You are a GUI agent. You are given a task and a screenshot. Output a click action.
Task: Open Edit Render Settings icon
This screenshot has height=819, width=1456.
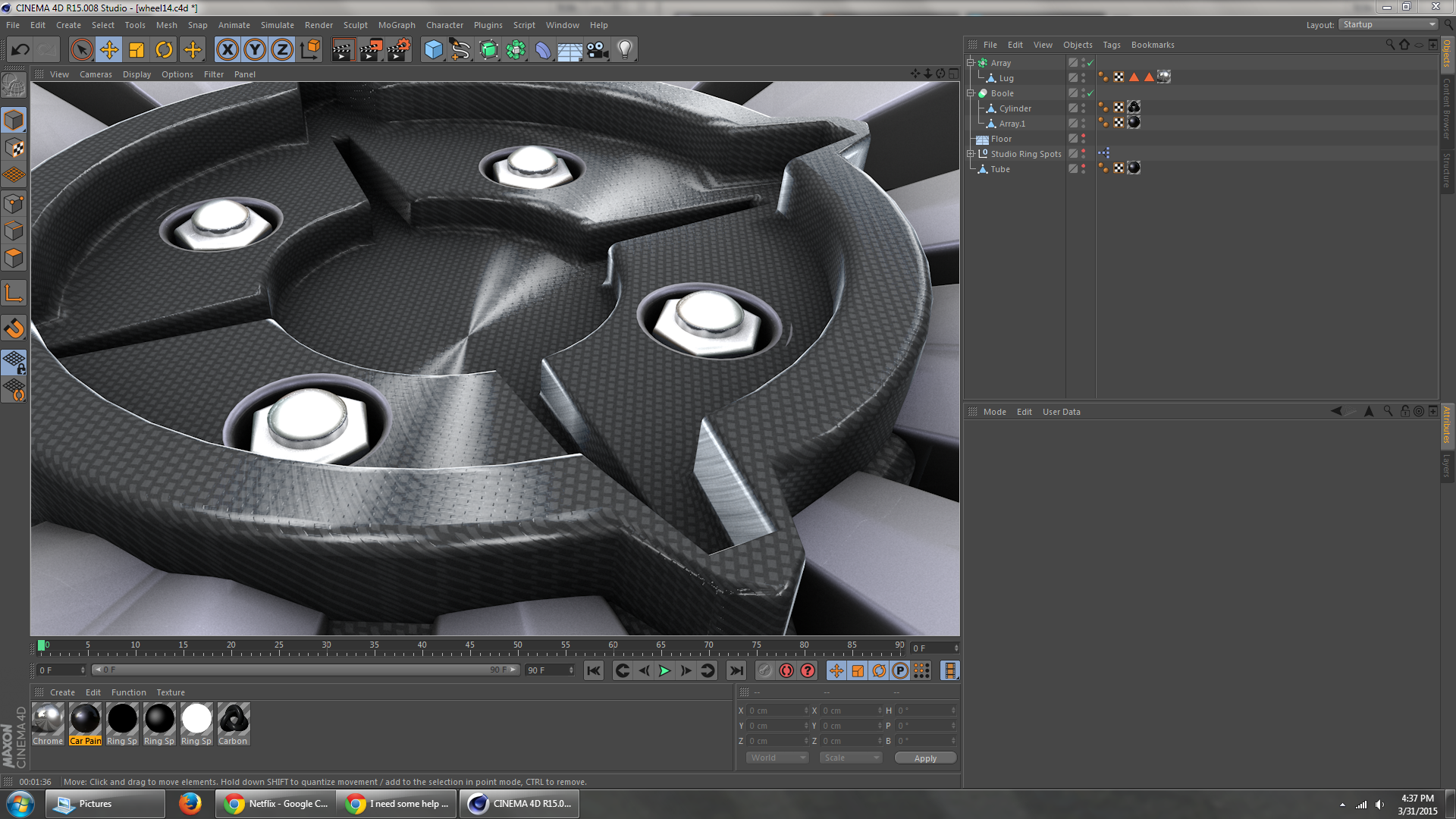coord(398,50)
